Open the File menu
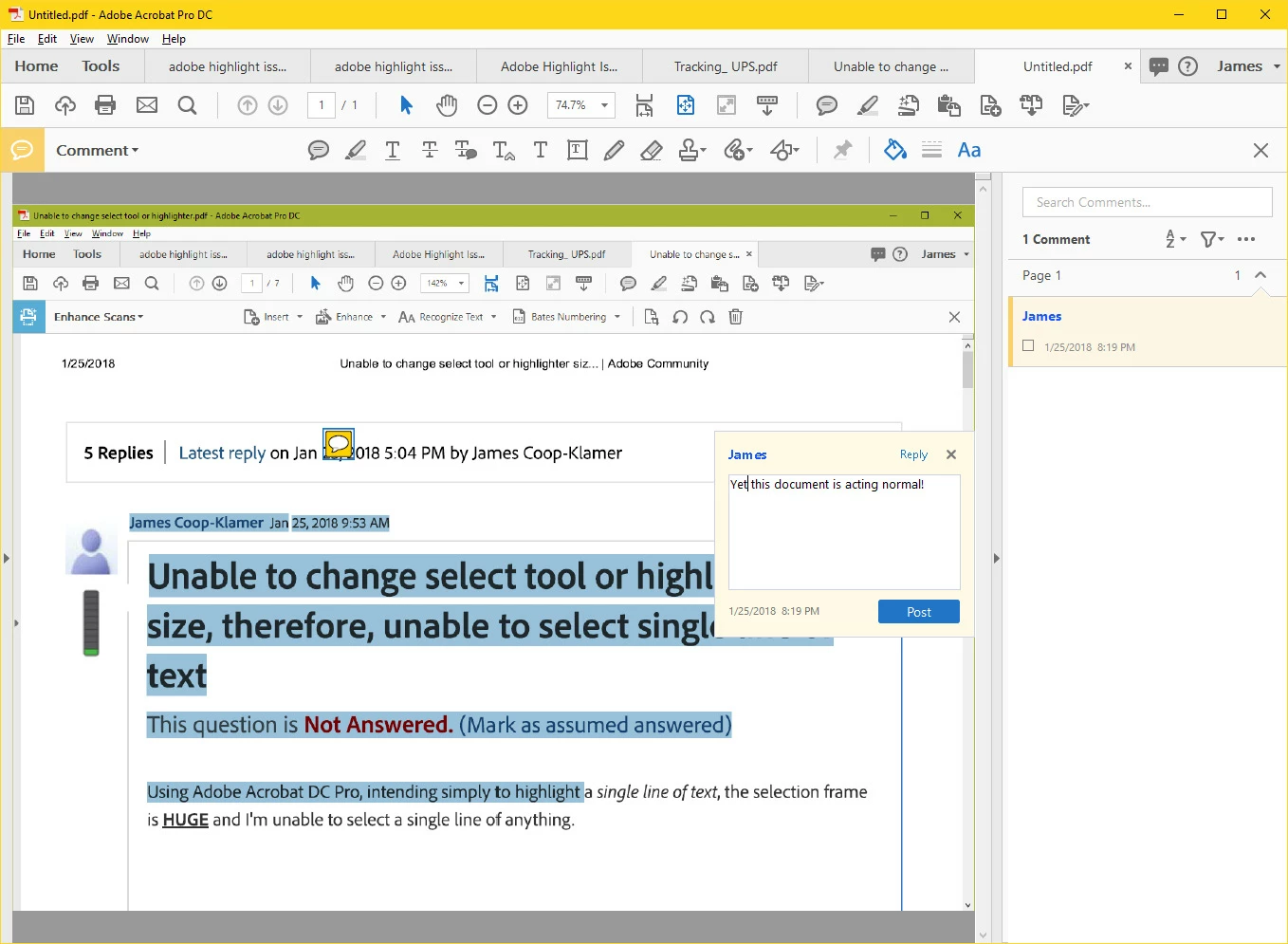The width and height of the screenshot is (1288, 944). coord(16,39)
